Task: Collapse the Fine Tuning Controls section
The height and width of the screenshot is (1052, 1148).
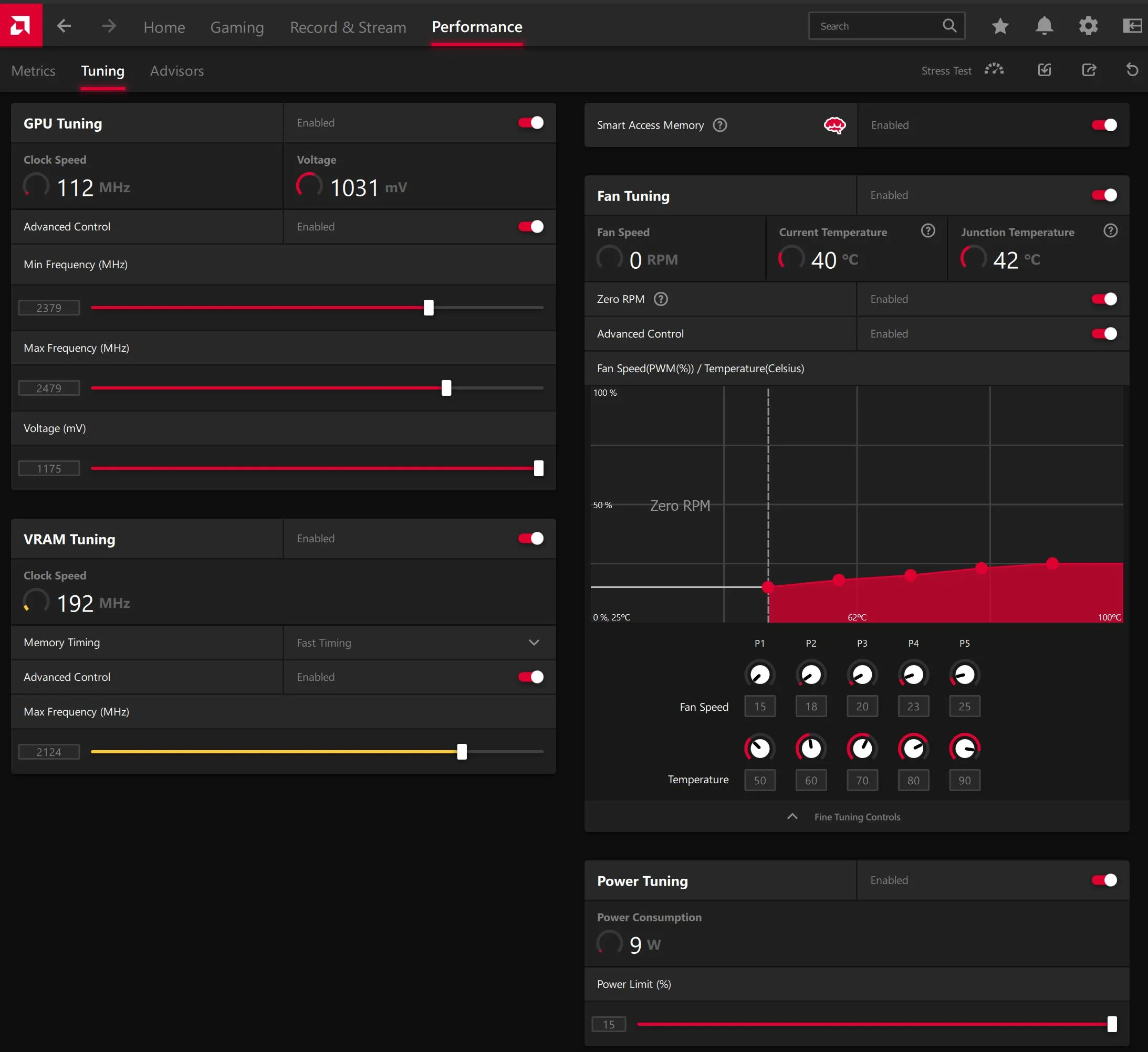Action: tap(857, 816)
